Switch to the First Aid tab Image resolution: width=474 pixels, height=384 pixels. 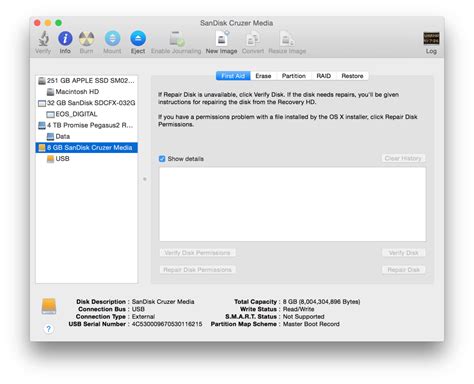click(233, 76)
